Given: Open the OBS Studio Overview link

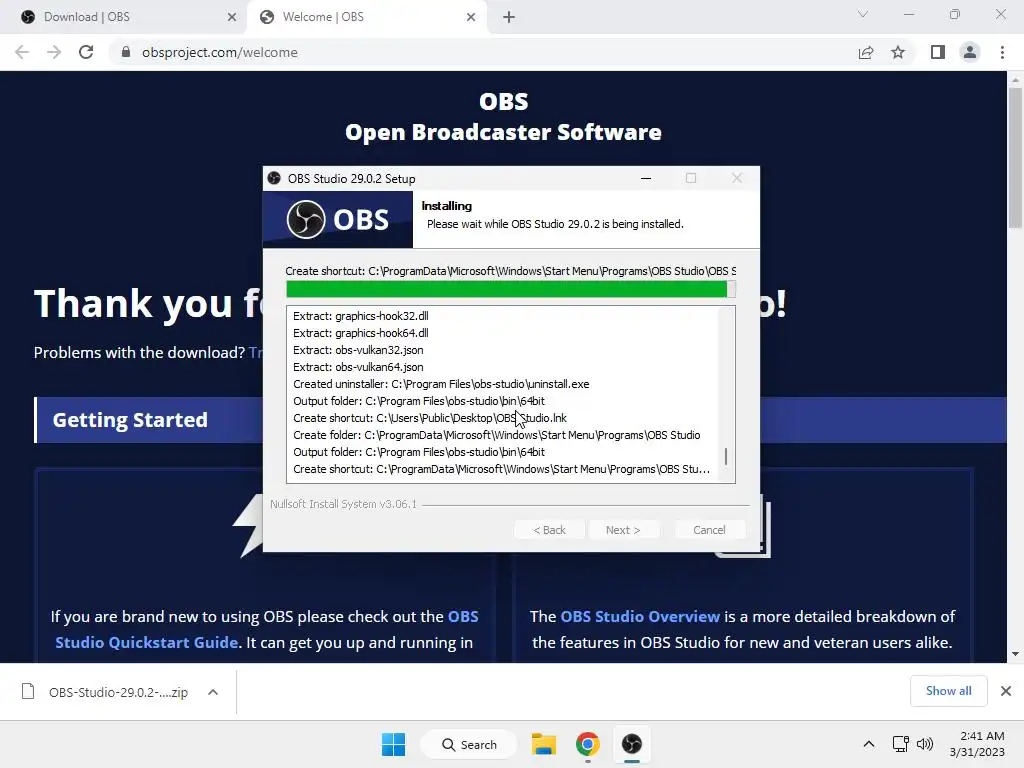Looking at the screenshot, I should pos(640,616).
